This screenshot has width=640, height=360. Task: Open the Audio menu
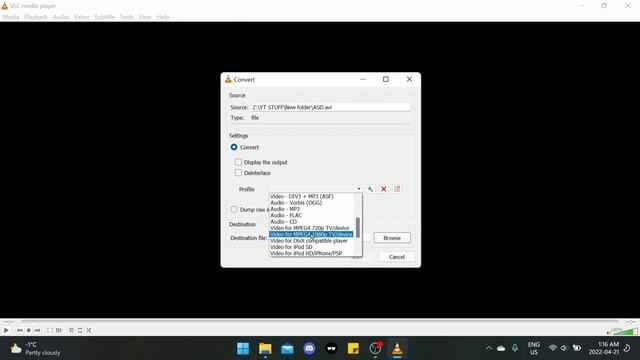point(60,17)
